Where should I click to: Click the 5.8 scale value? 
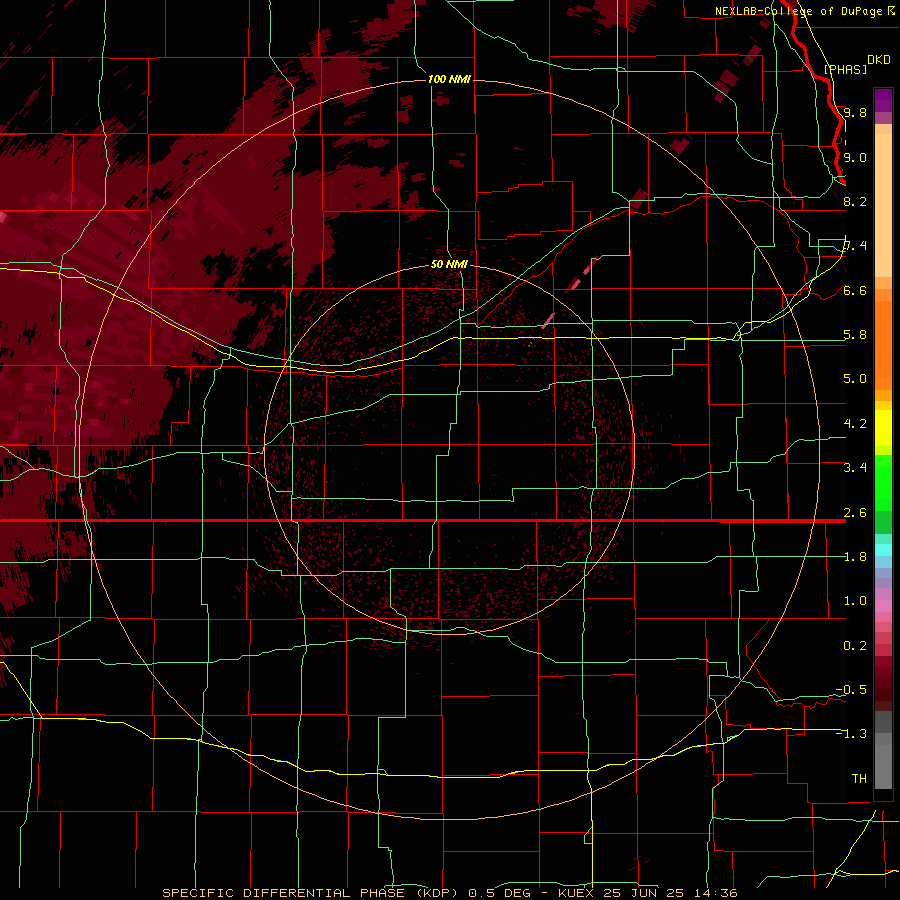coord(855,335)
